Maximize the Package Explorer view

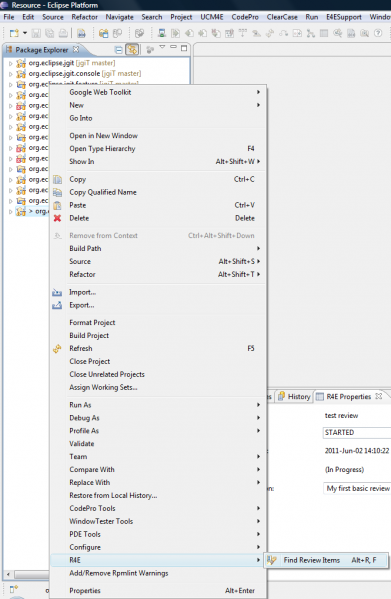(184, 48)
